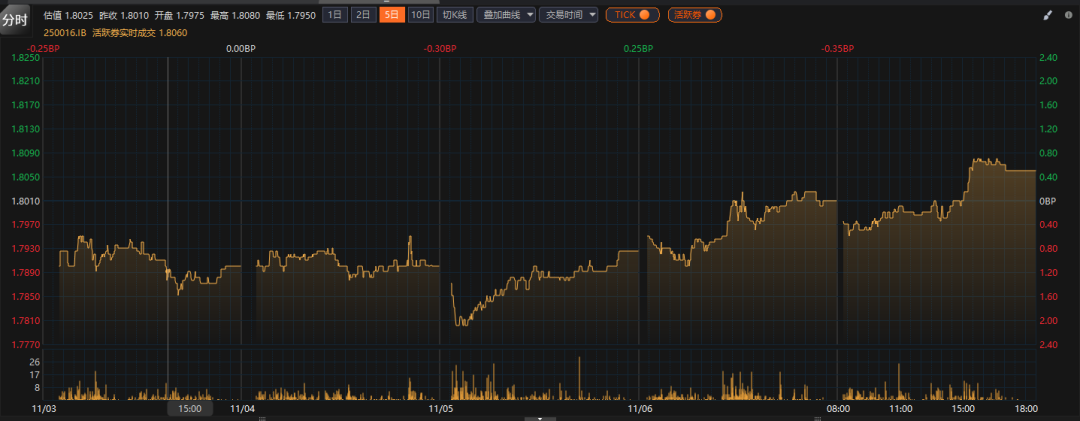Expand the 叠加曲线 dropdown

point(505,15)
